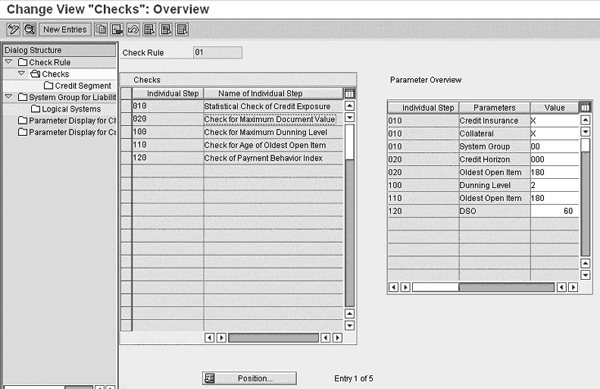Click the Position... button

click(x=249, y=378)
